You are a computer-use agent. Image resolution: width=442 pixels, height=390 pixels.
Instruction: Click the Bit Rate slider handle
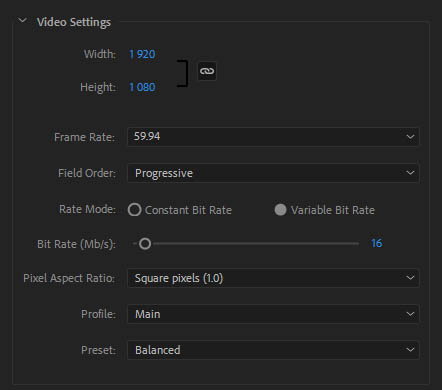(x=145, y=244)
